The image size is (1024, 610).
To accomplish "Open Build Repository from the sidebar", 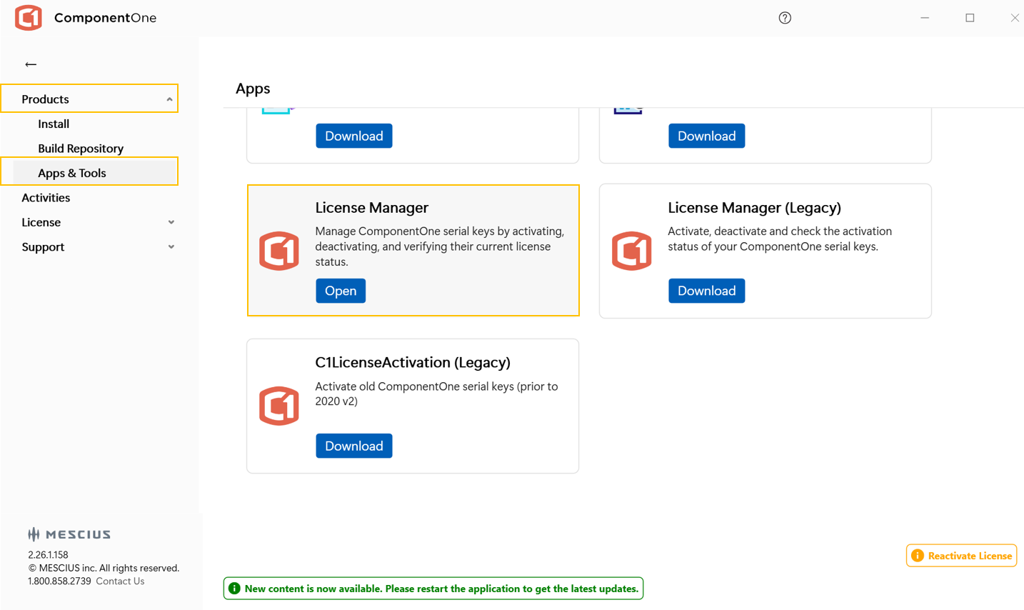I will tap(81, 148).
